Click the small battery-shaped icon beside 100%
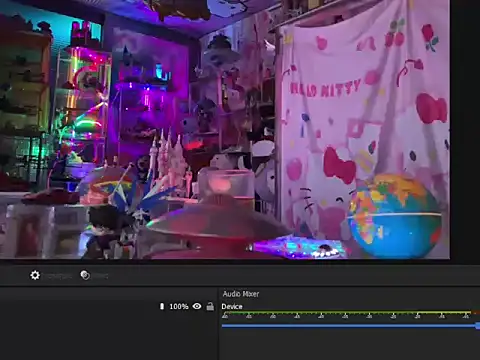The width and height of the screenshot is (480, 360). (x=162, y=306)
